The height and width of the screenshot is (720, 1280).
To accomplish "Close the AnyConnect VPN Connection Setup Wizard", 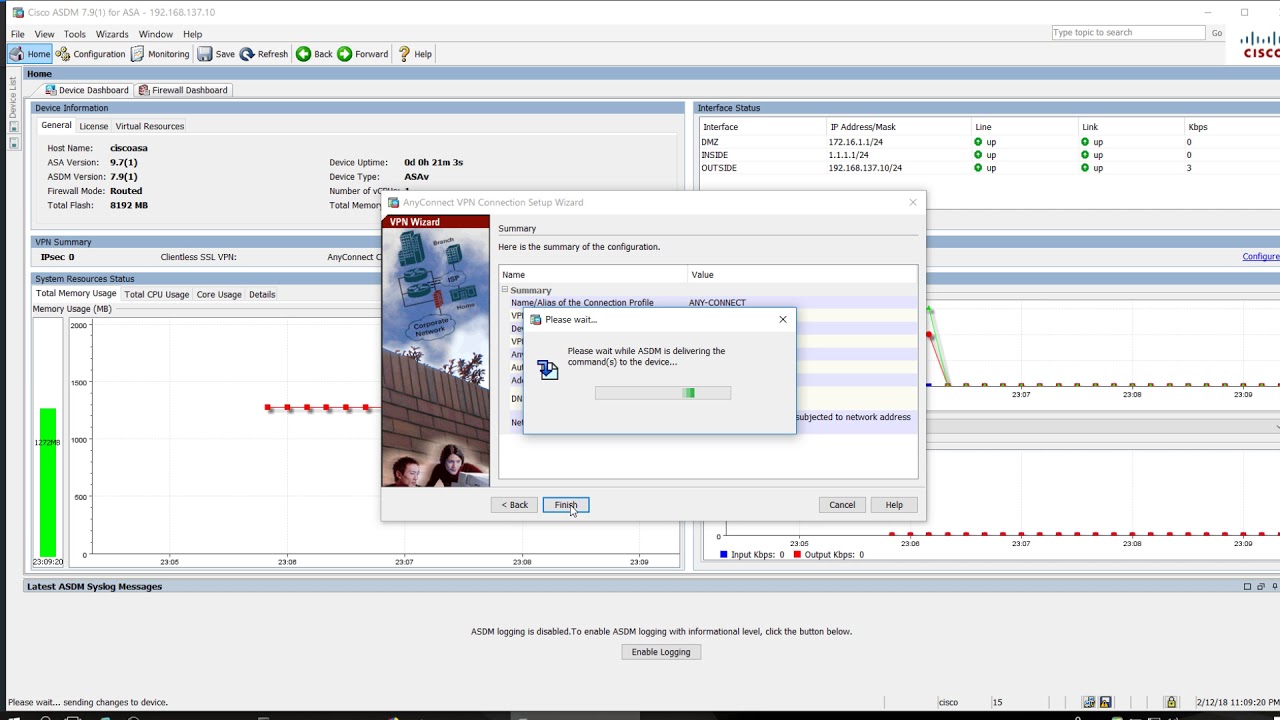I will click(x=913, y=202).
